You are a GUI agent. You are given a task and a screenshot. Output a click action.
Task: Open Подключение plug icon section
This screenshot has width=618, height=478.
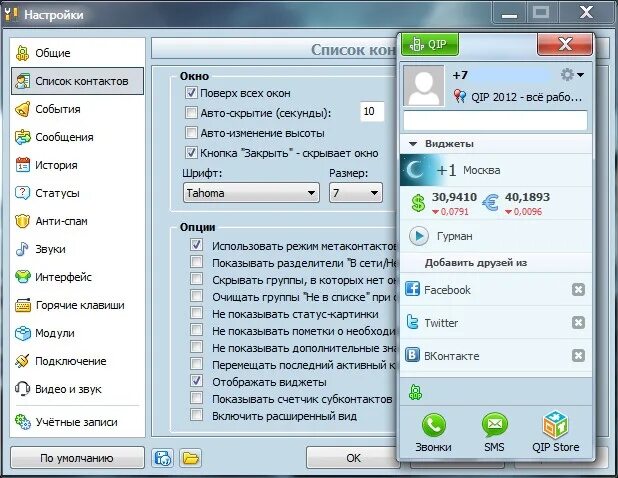click(22, 361)
